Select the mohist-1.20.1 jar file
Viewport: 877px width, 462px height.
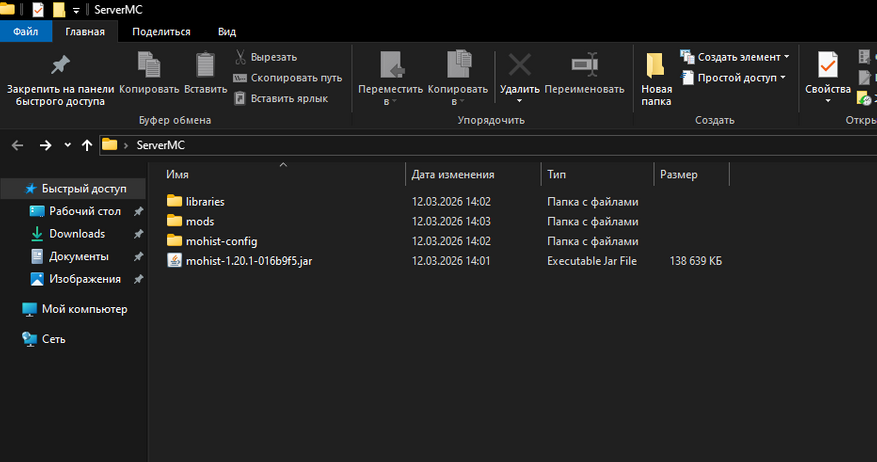248,261
